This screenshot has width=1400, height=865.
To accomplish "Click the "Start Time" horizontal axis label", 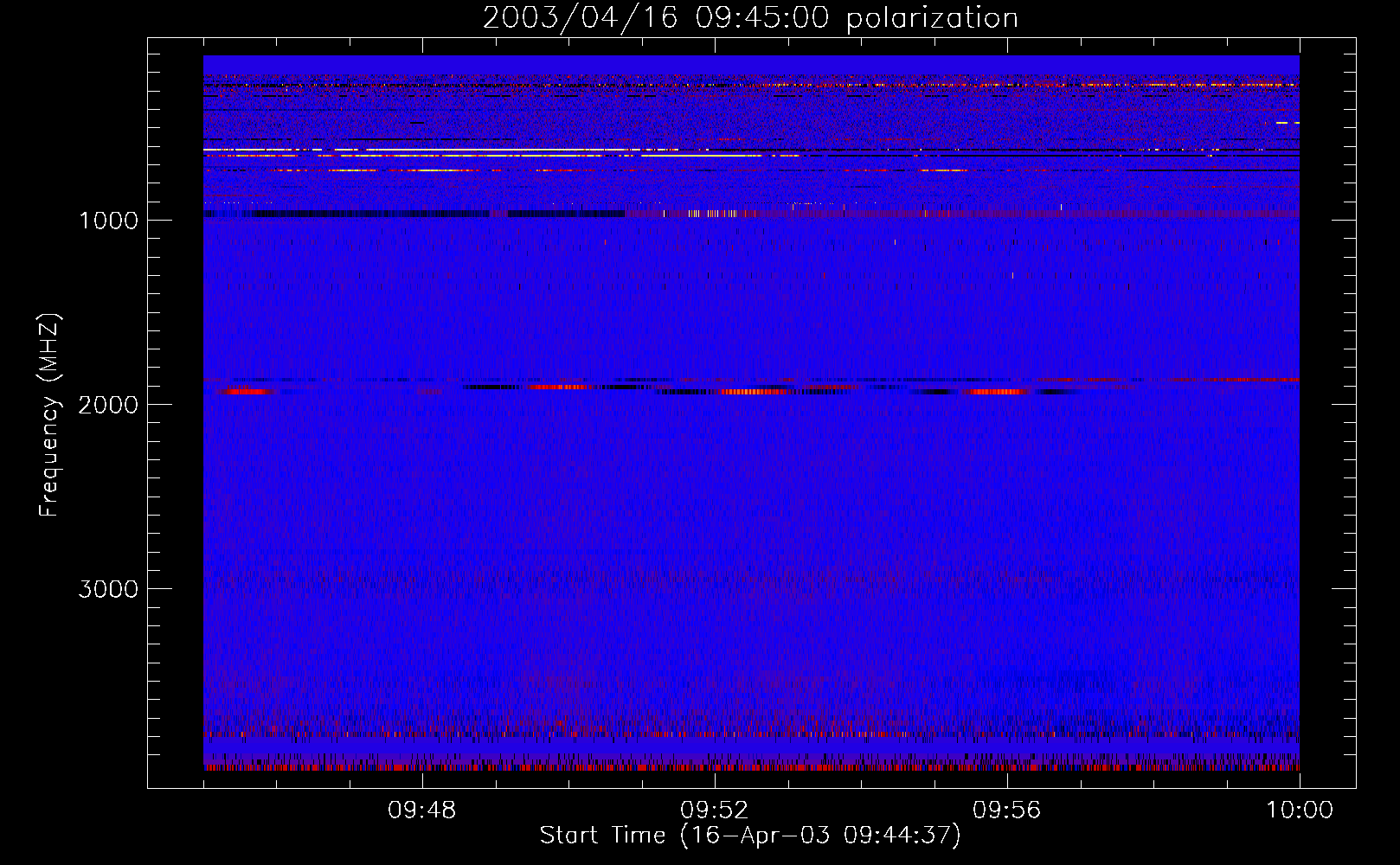I will pos(750,836).
